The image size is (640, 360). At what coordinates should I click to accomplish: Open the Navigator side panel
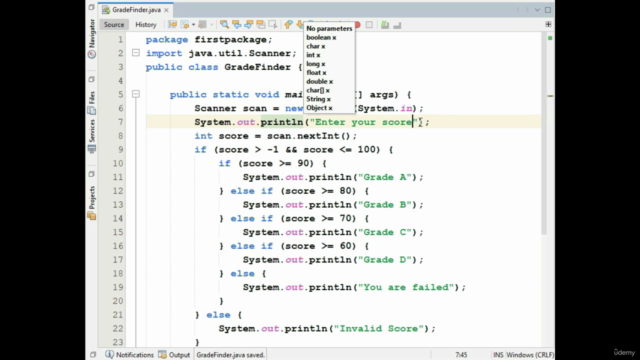click(92, 39)
